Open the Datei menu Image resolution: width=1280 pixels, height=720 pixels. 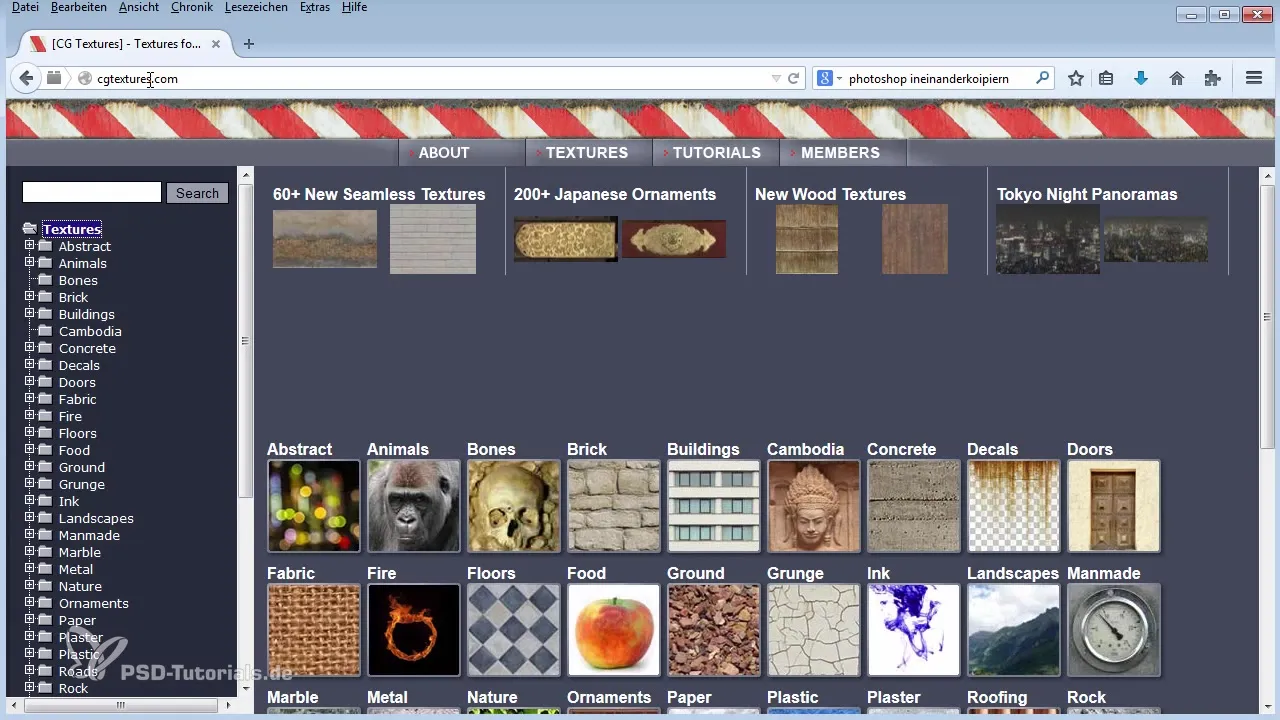point(25,7)
